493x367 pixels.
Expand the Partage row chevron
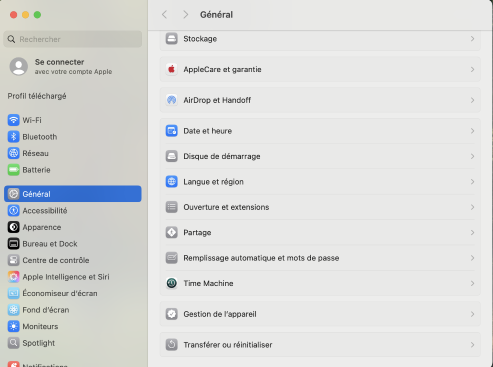(472, 233)
